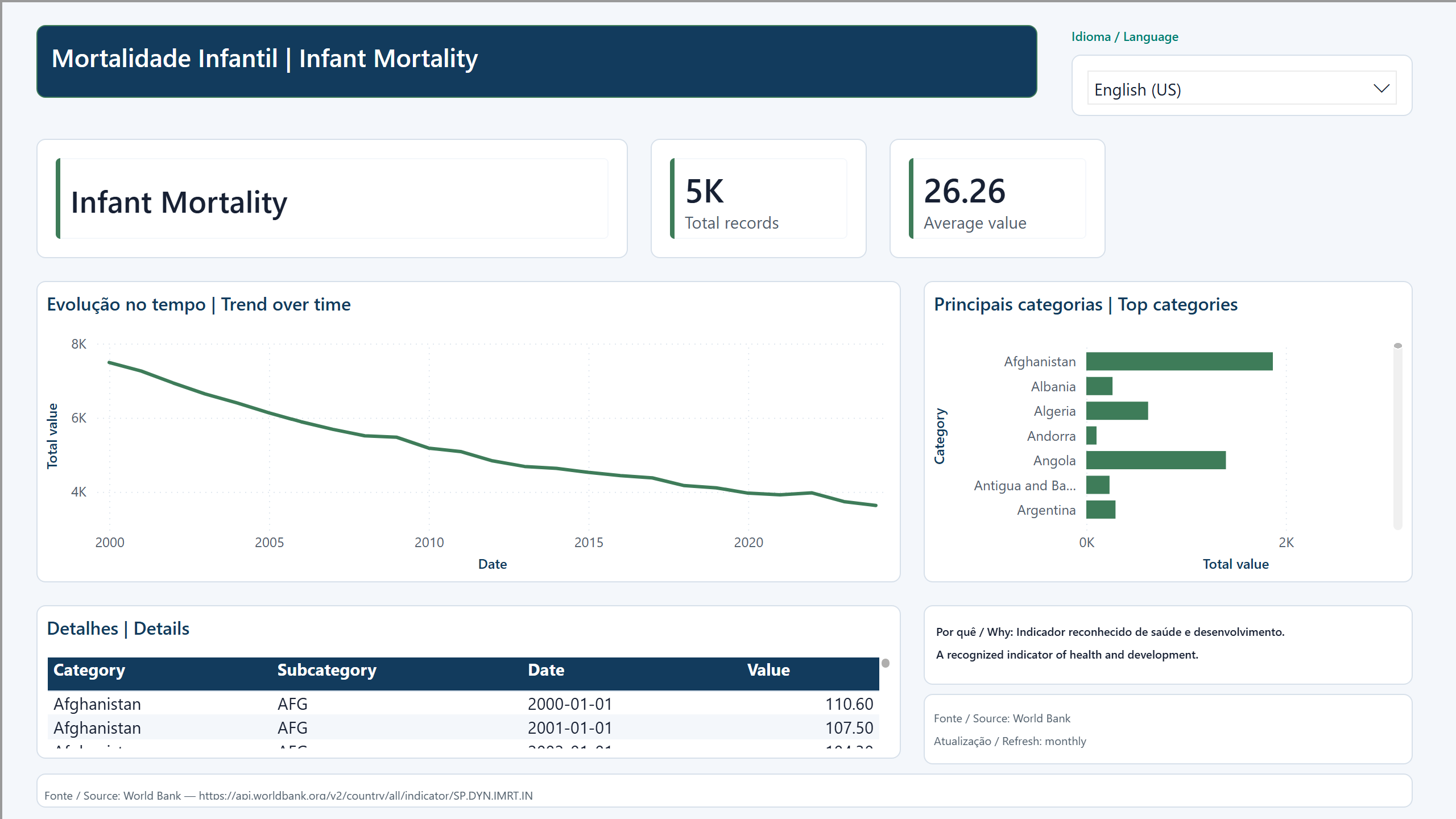This screenshot has height=819, width=1456.
Task: Select the Antigua and Ba... bar
Action: point(1098,485)
